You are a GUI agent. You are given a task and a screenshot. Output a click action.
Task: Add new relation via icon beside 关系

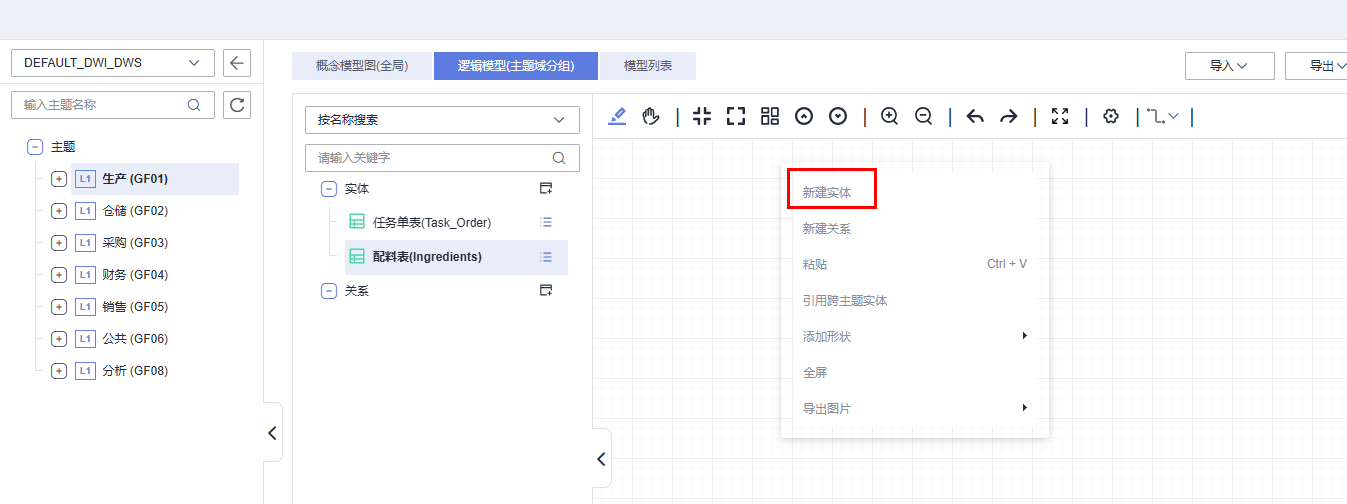coord(546,290)
